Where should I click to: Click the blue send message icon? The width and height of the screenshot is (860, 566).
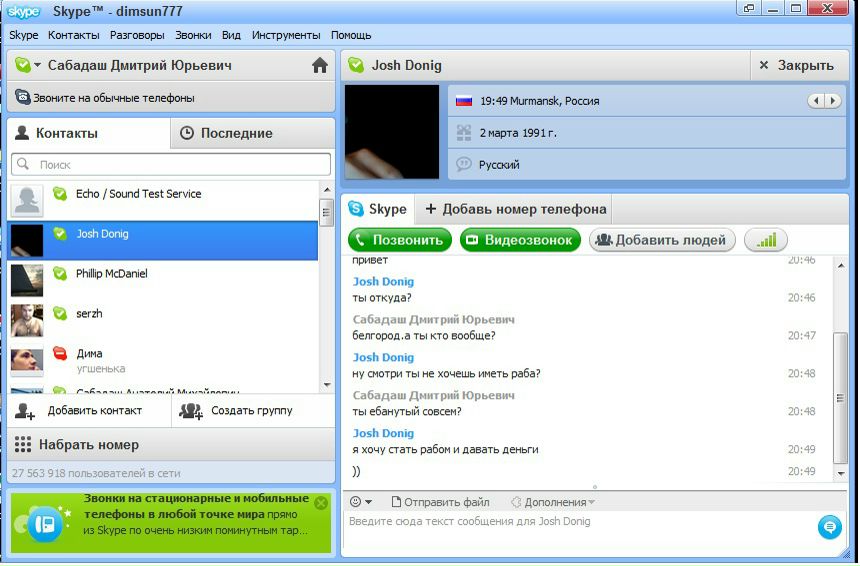[x=829, y=527]
